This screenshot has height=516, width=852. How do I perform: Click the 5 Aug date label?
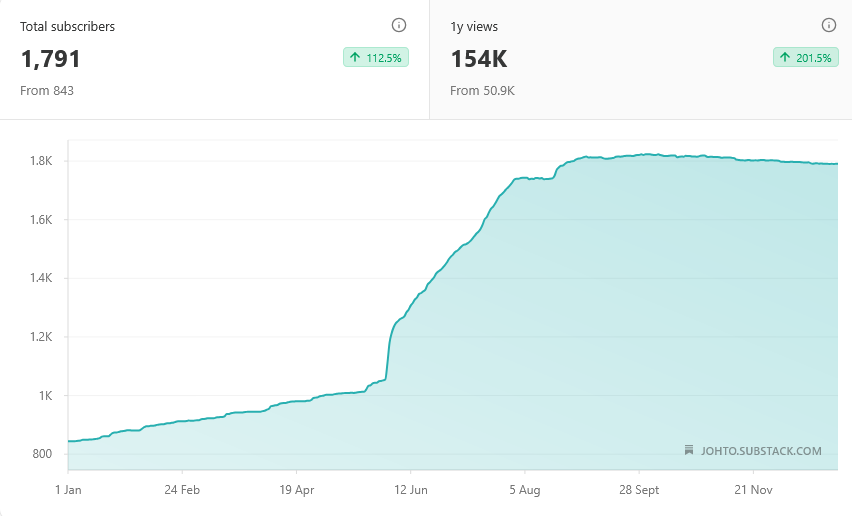click(525, 490)
